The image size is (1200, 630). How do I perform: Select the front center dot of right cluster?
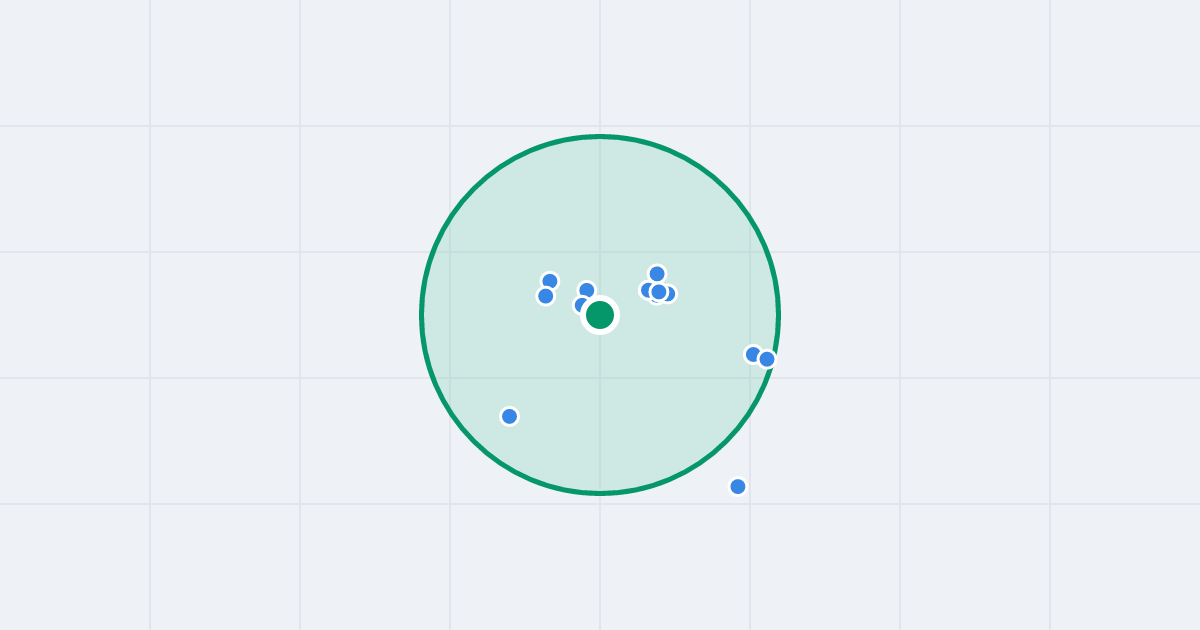pyautogui.click(x=659, y=292)
